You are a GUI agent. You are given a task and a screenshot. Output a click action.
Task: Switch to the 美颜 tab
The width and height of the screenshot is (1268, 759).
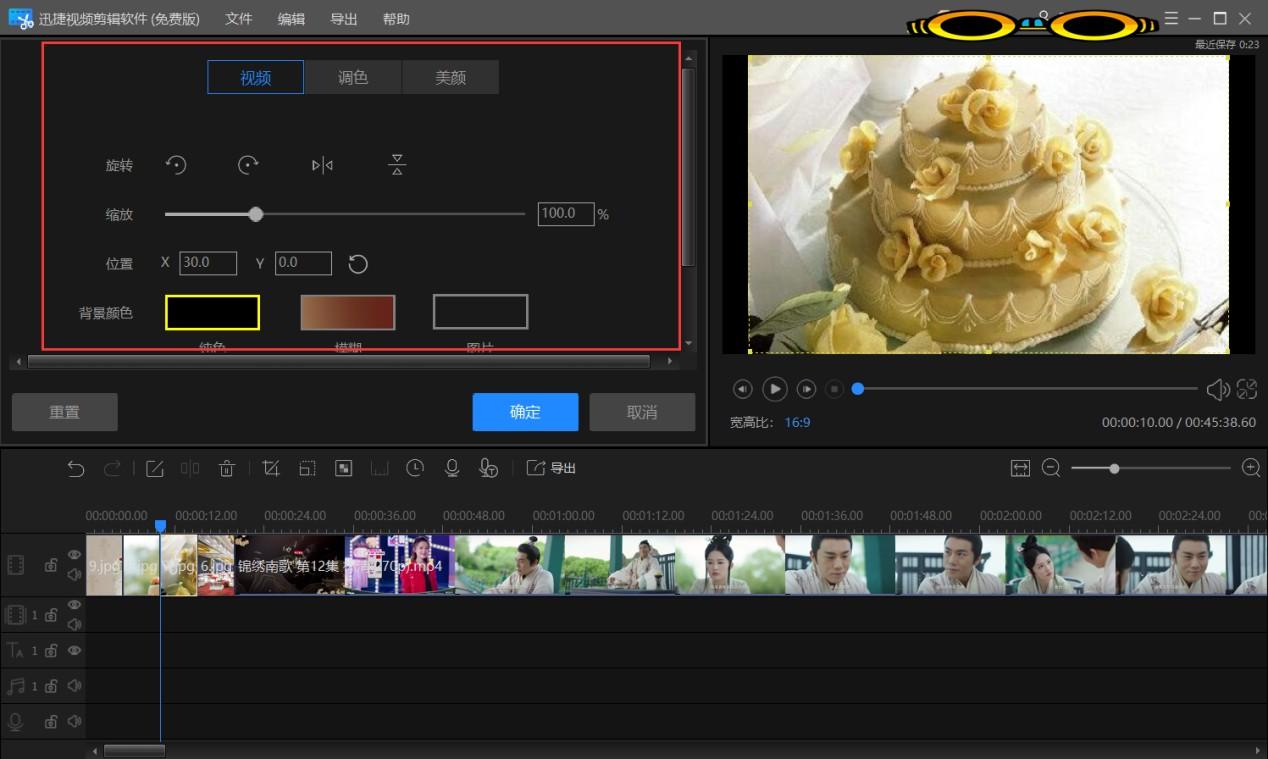click(x=450, y=77)
